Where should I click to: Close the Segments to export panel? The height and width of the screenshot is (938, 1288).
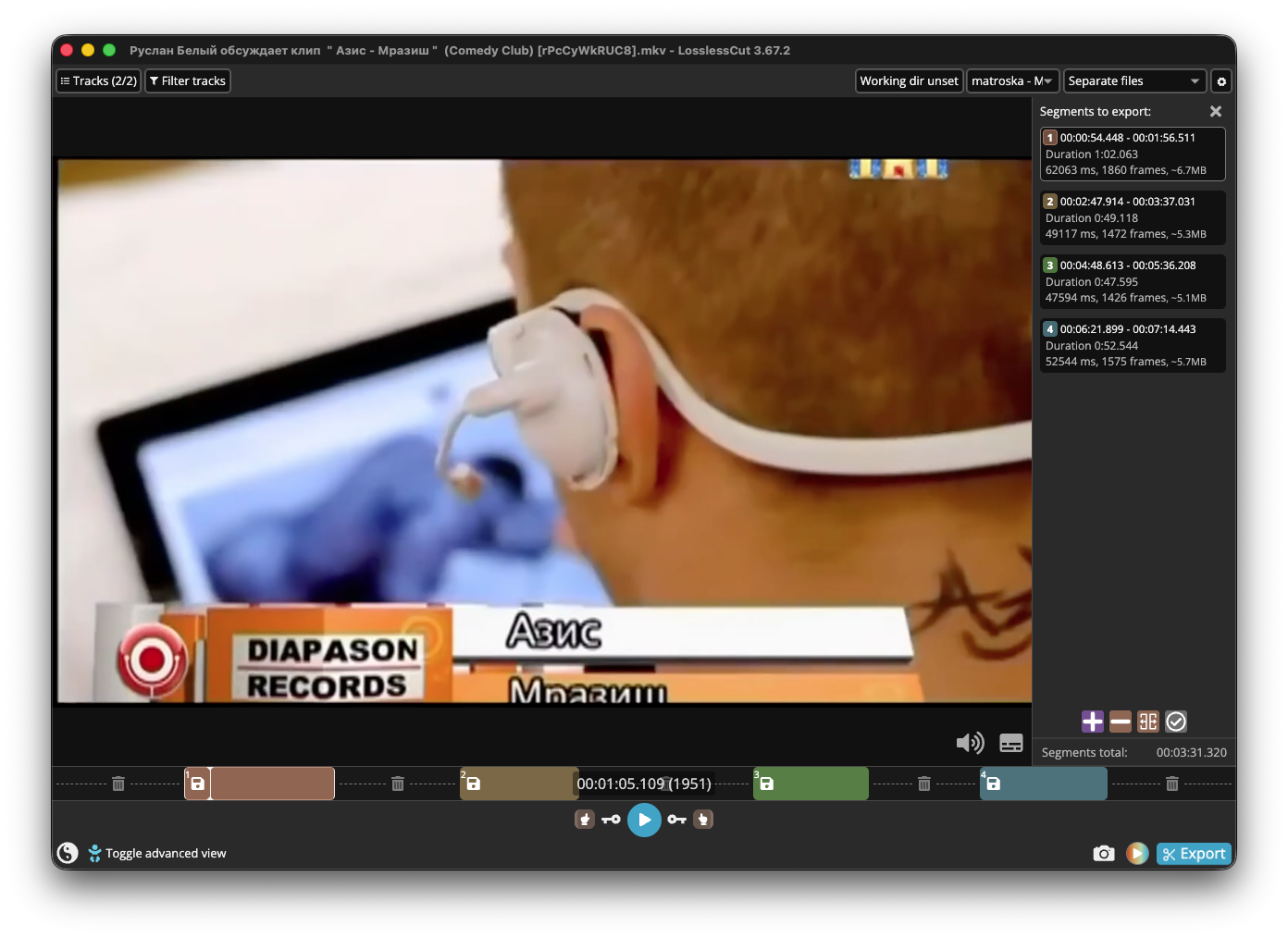[x=1216, y=111]
